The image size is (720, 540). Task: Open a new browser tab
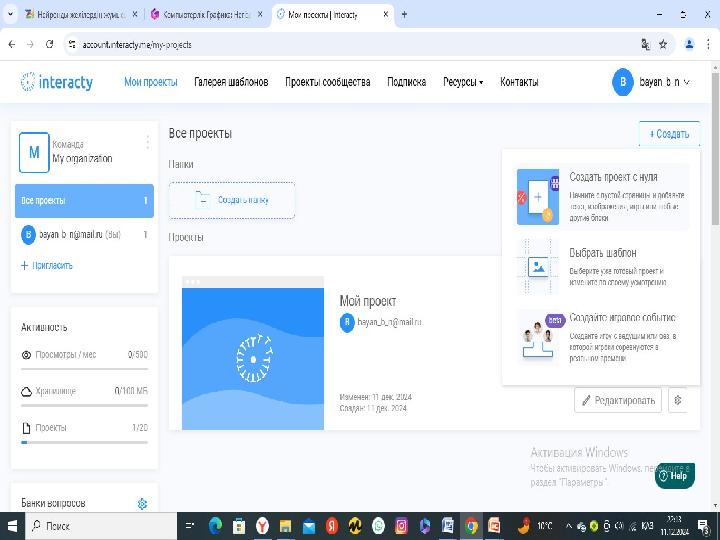pos(404,14)
